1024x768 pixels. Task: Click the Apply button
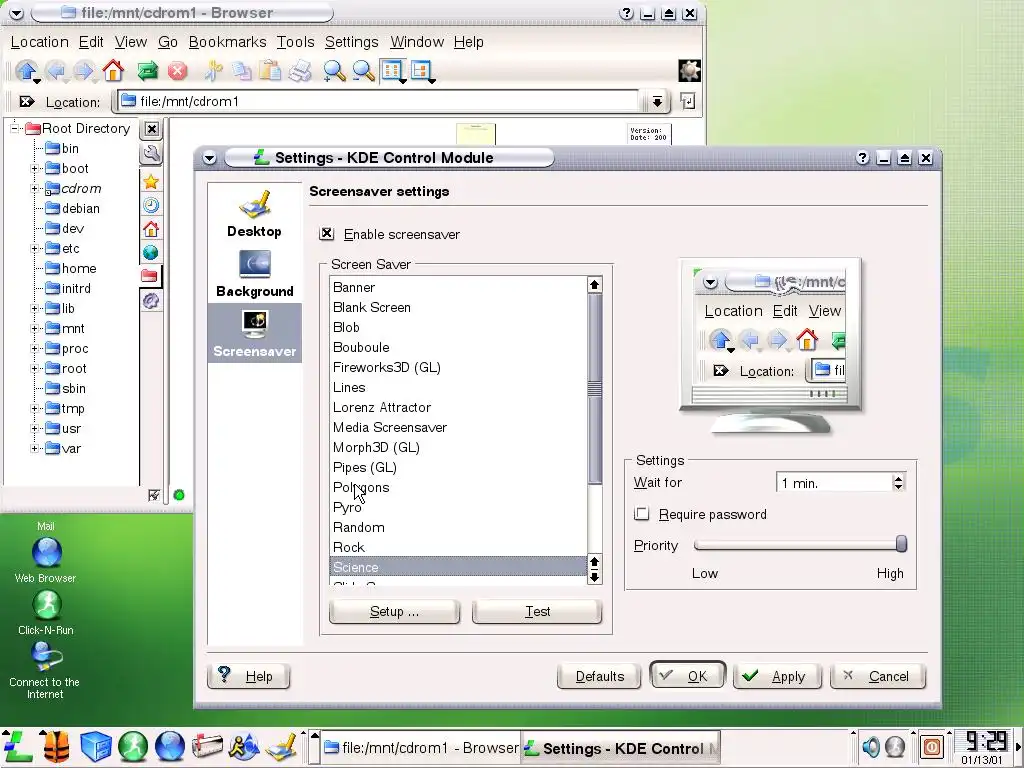pos(777,677)
